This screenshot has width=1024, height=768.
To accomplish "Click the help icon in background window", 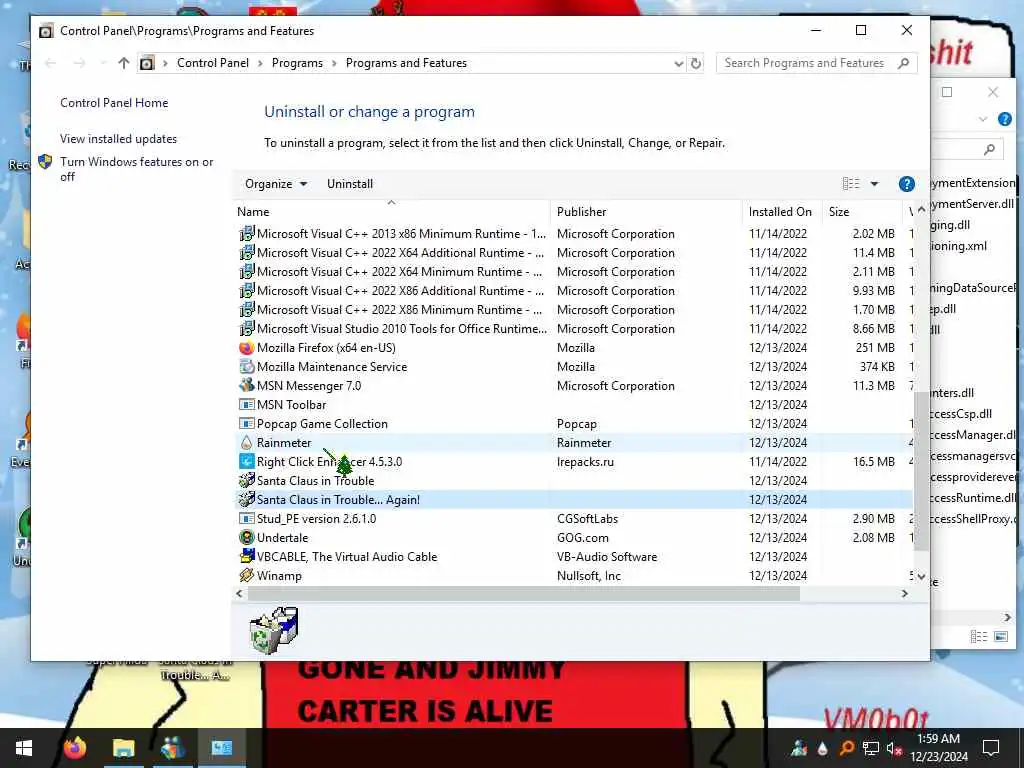I will 1004,120.
